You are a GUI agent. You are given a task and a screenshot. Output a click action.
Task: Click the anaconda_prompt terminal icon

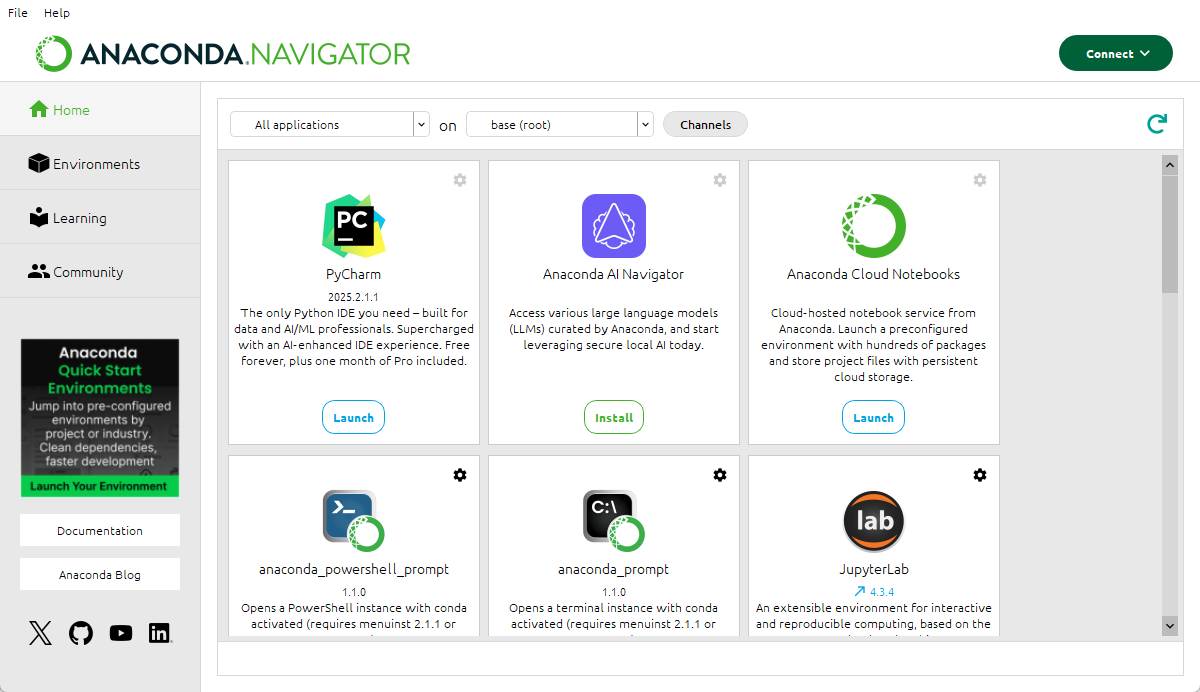coord(614,521)
